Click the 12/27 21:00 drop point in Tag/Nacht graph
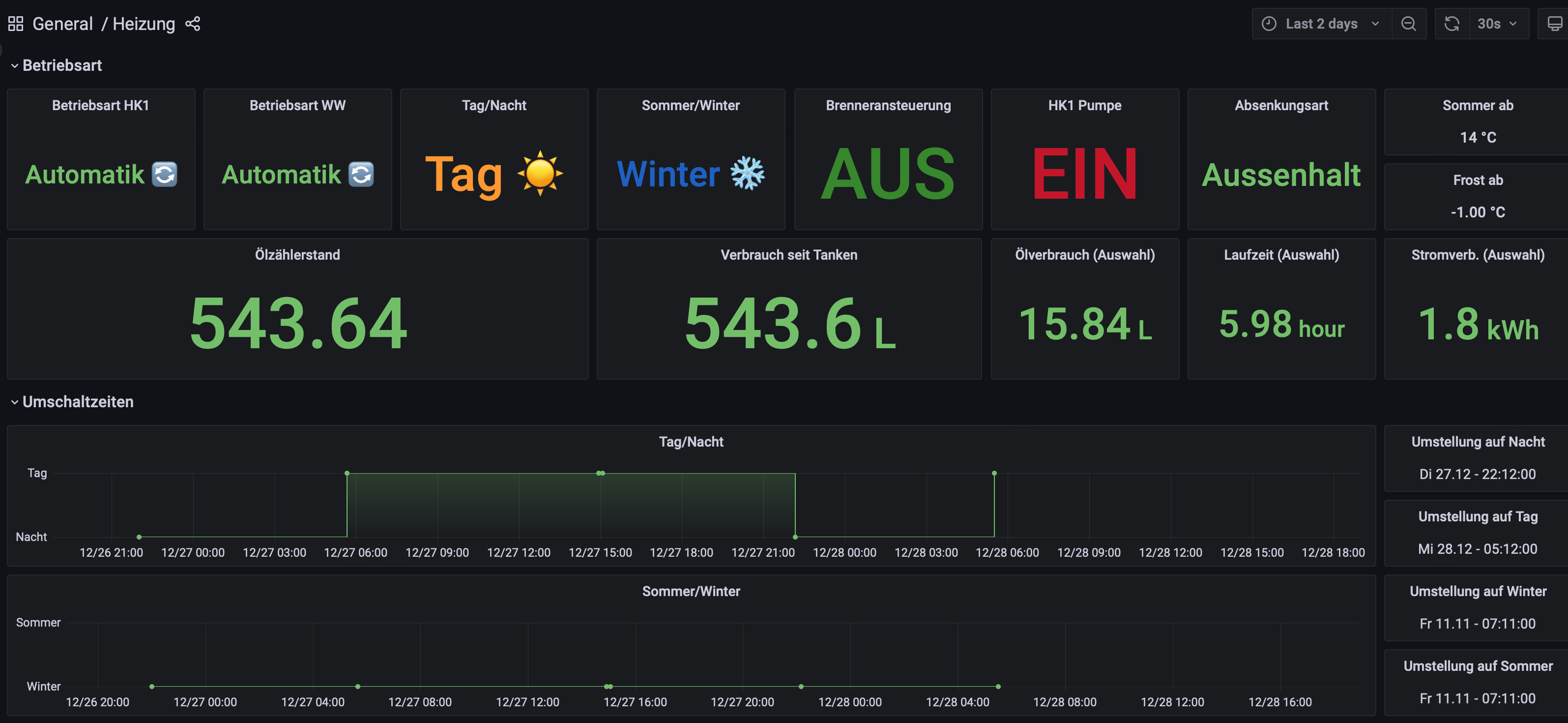 coord(795,537)
